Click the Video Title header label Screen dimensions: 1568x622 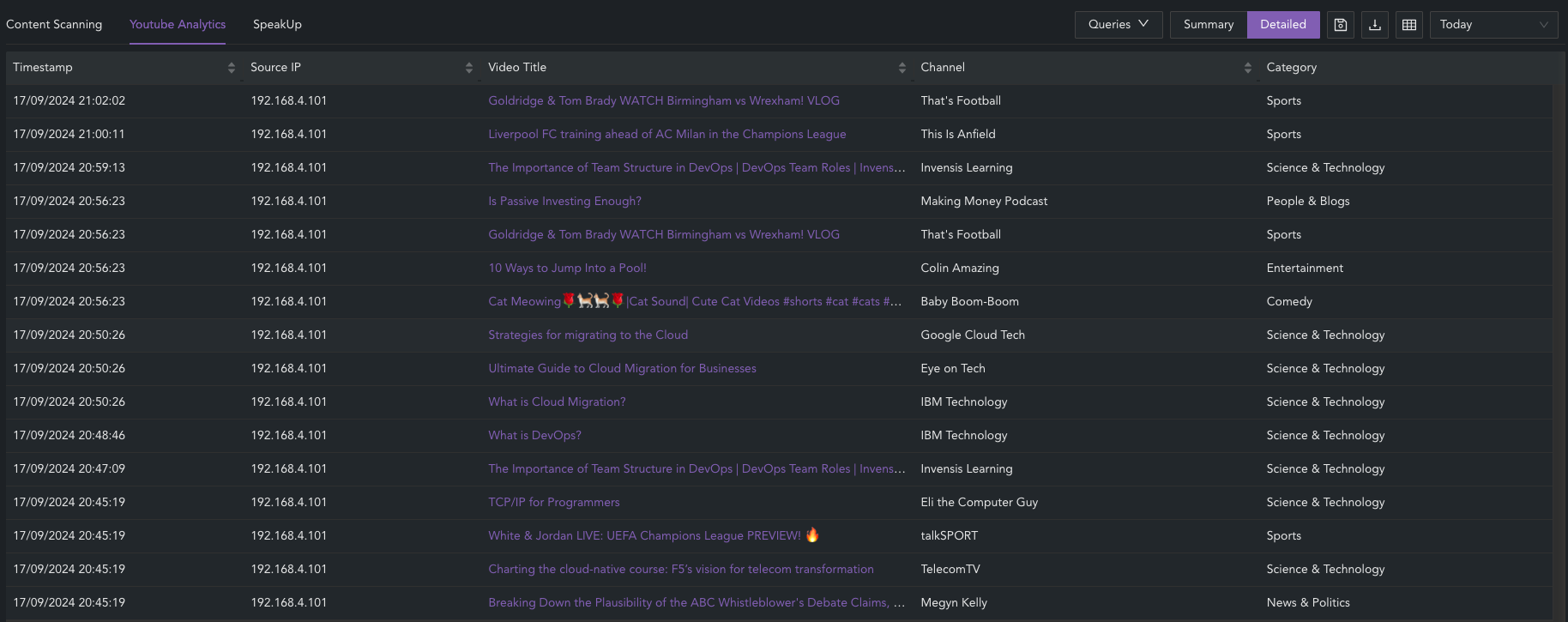517,67
